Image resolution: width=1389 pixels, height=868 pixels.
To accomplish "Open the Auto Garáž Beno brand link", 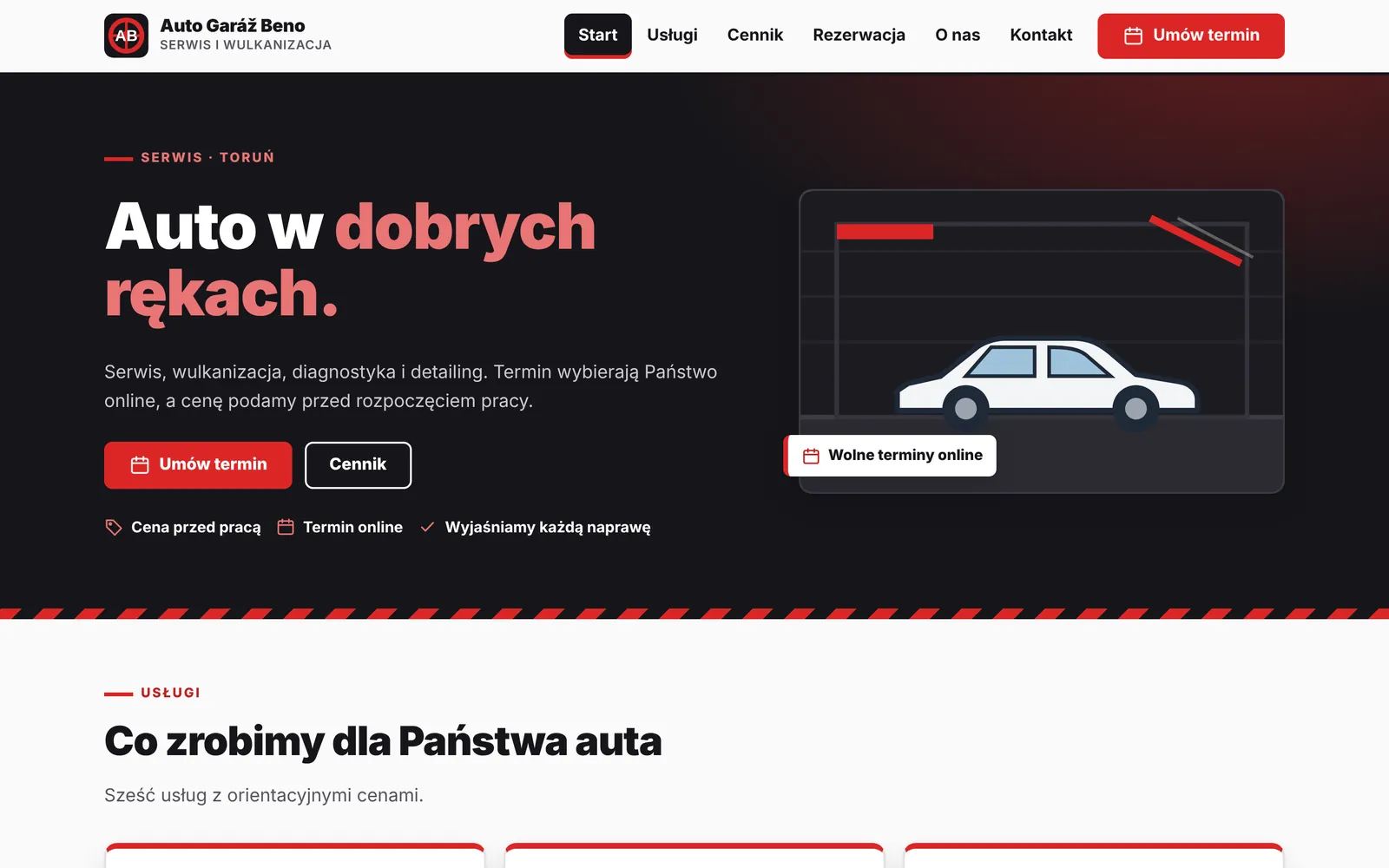I will (x=218, y=36).
